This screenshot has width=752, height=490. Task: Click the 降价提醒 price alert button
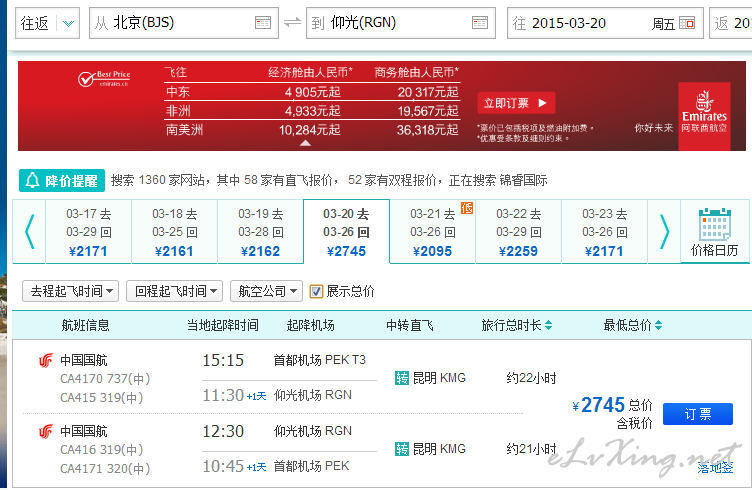(62, 181)
